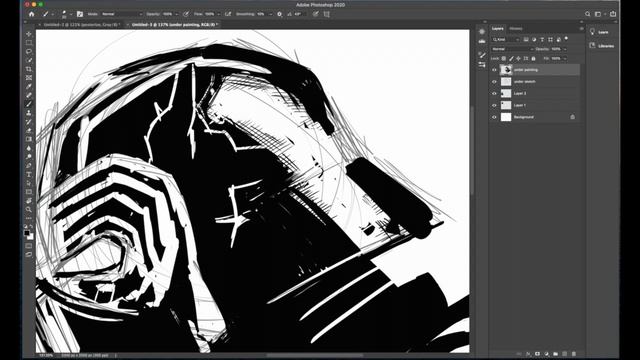Select the under sketch layer
The image size is (640, 360).
click(535, 82)
